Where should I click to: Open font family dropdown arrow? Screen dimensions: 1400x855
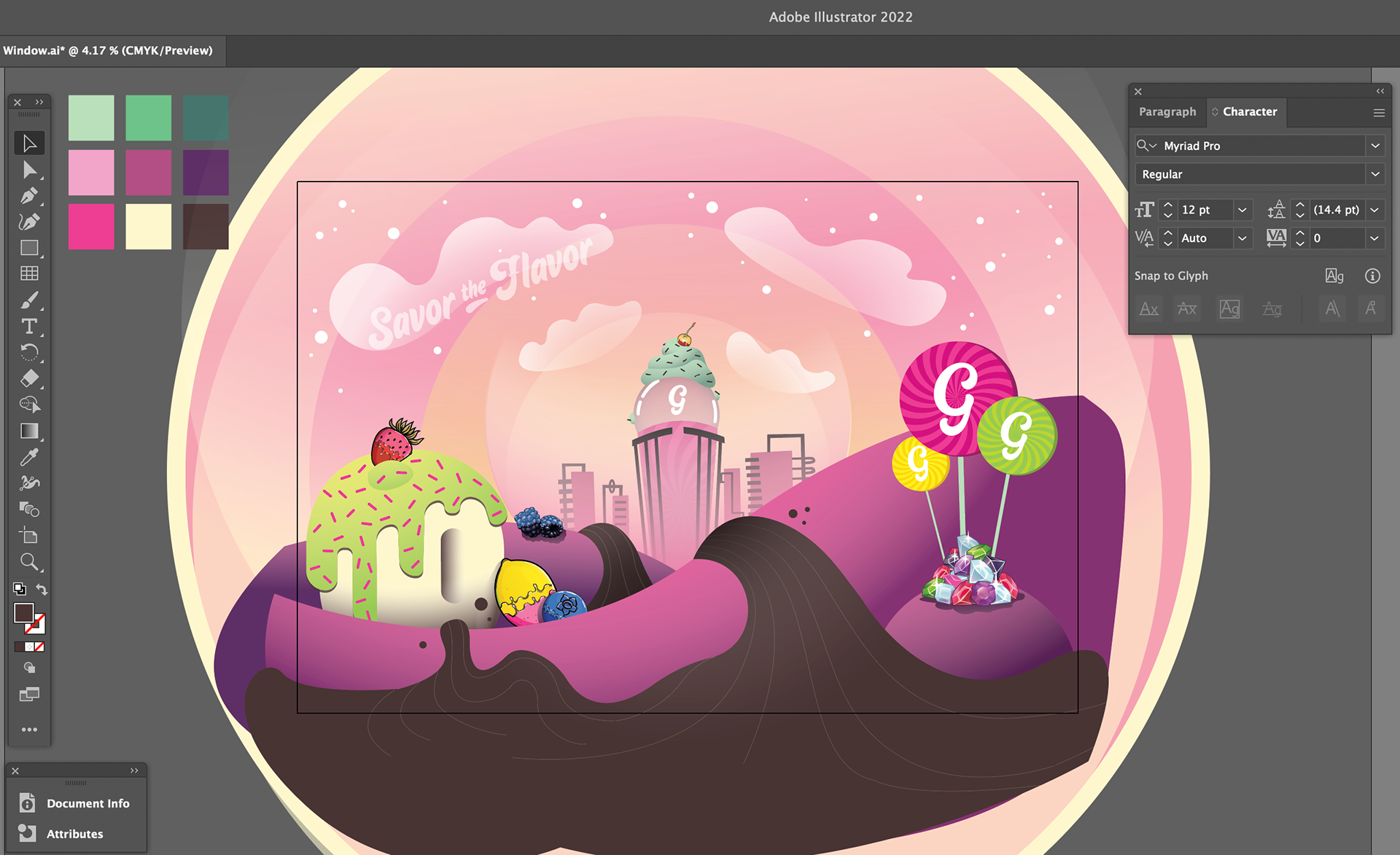click(x=1375, y=146)
